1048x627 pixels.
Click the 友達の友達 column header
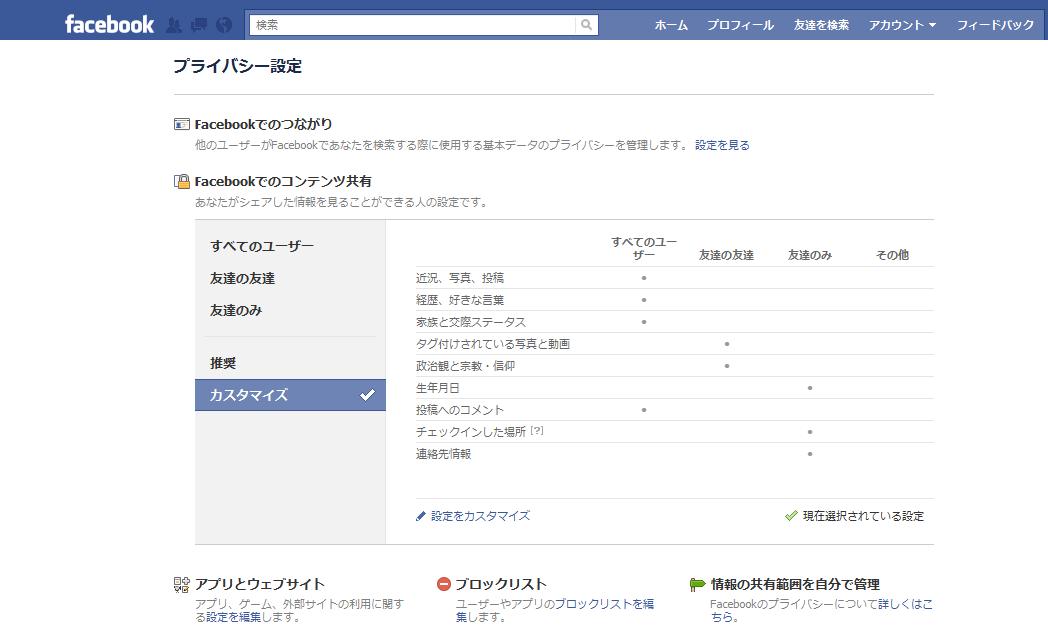pos(727,255)
